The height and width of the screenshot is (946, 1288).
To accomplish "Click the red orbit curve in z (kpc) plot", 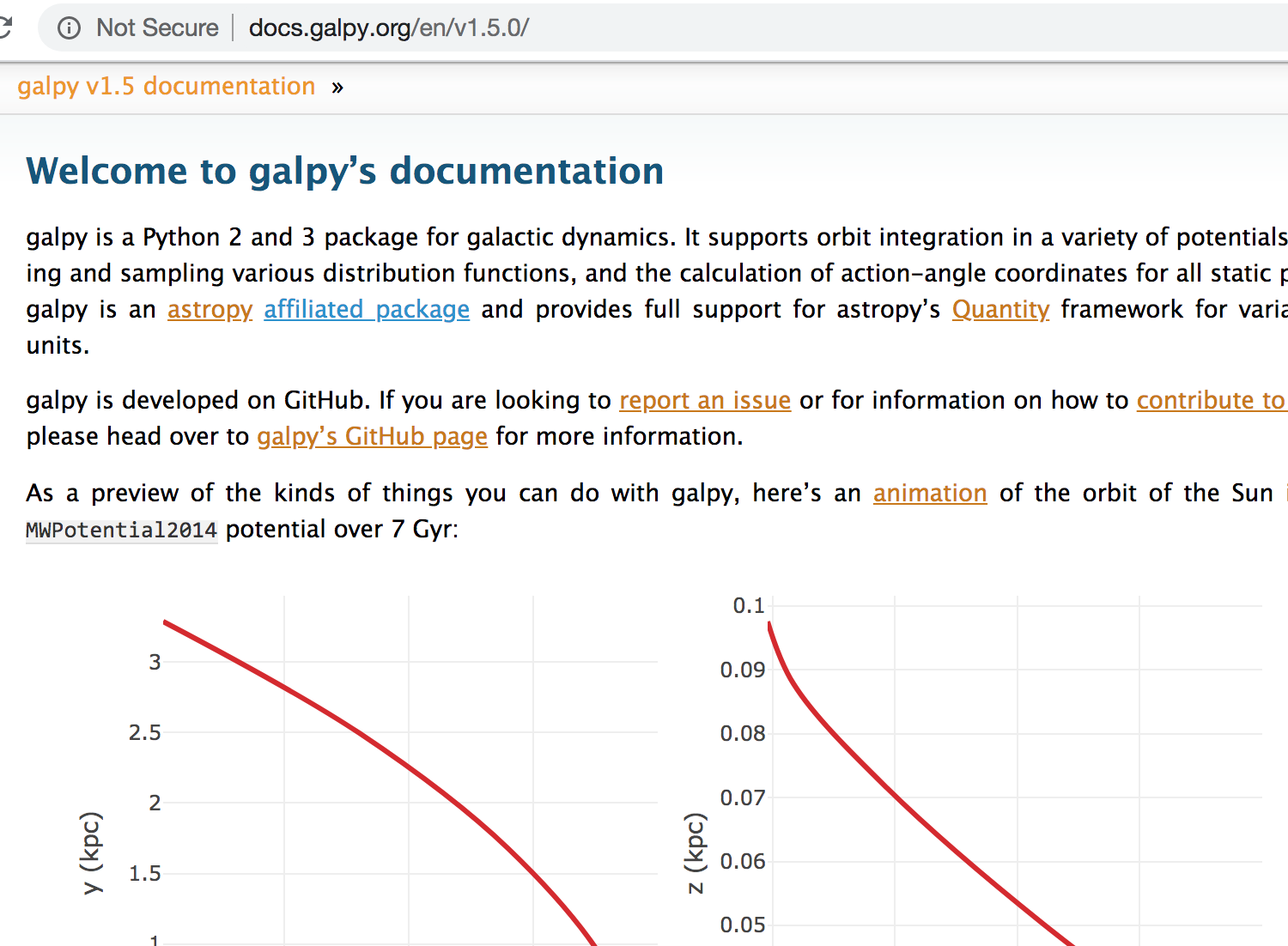I will coord(896,796).
